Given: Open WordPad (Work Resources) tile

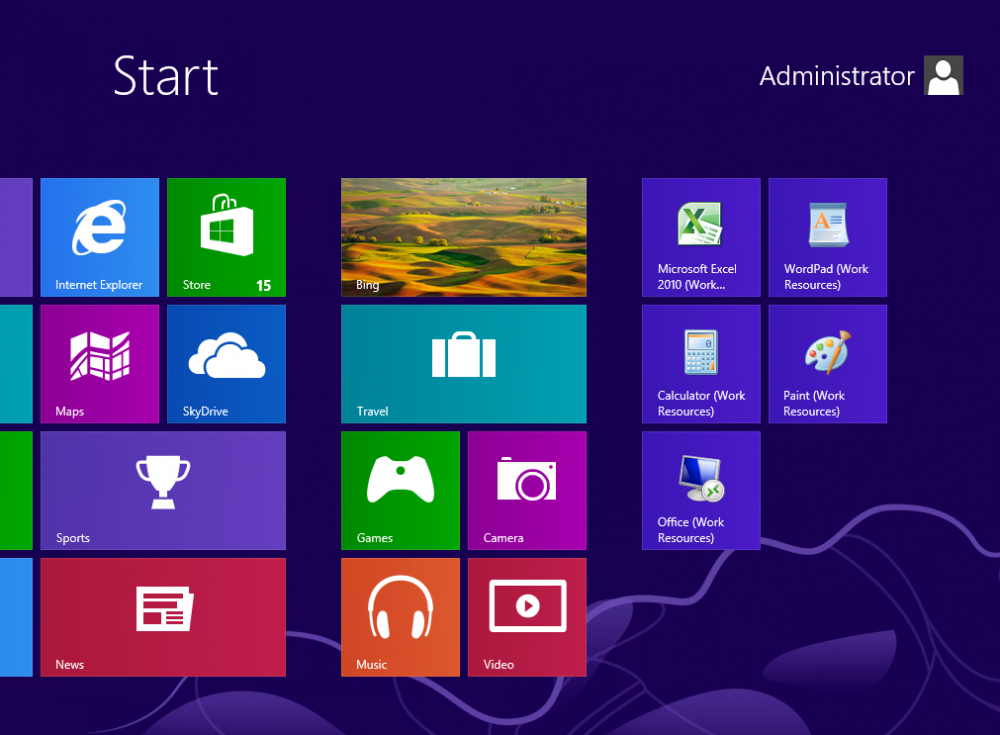Looking at the screenshot, I should 828,237.
